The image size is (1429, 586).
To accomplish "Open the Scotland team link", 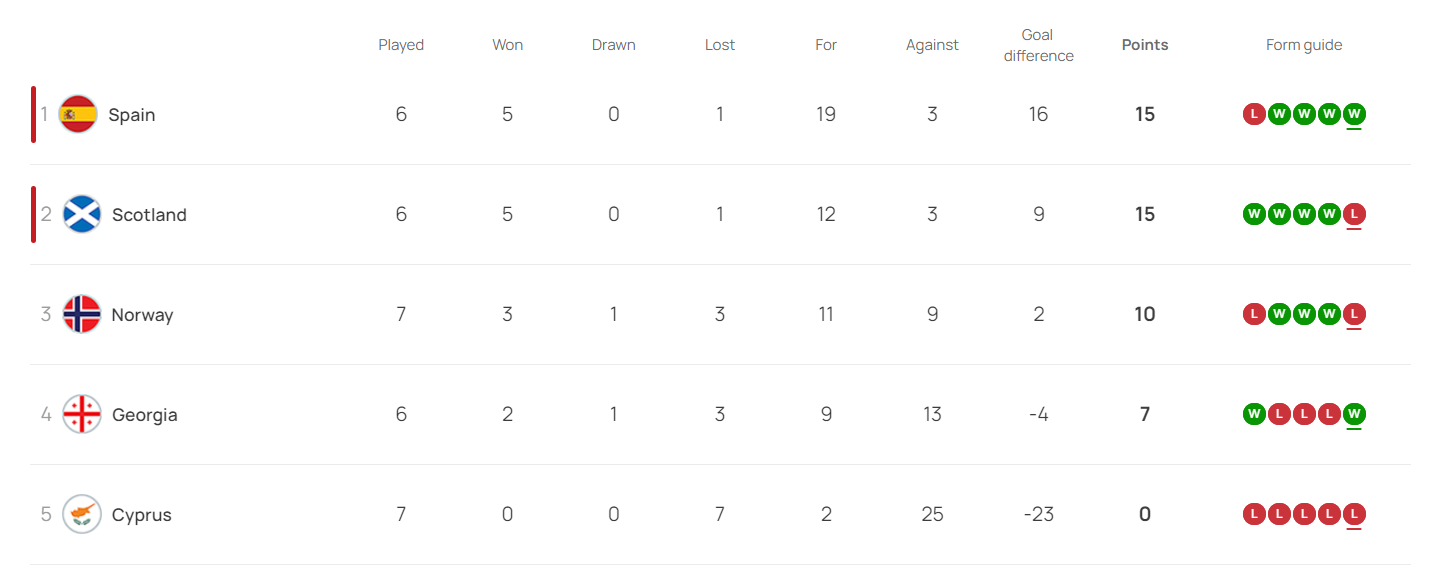I will (x=149, y=215).
